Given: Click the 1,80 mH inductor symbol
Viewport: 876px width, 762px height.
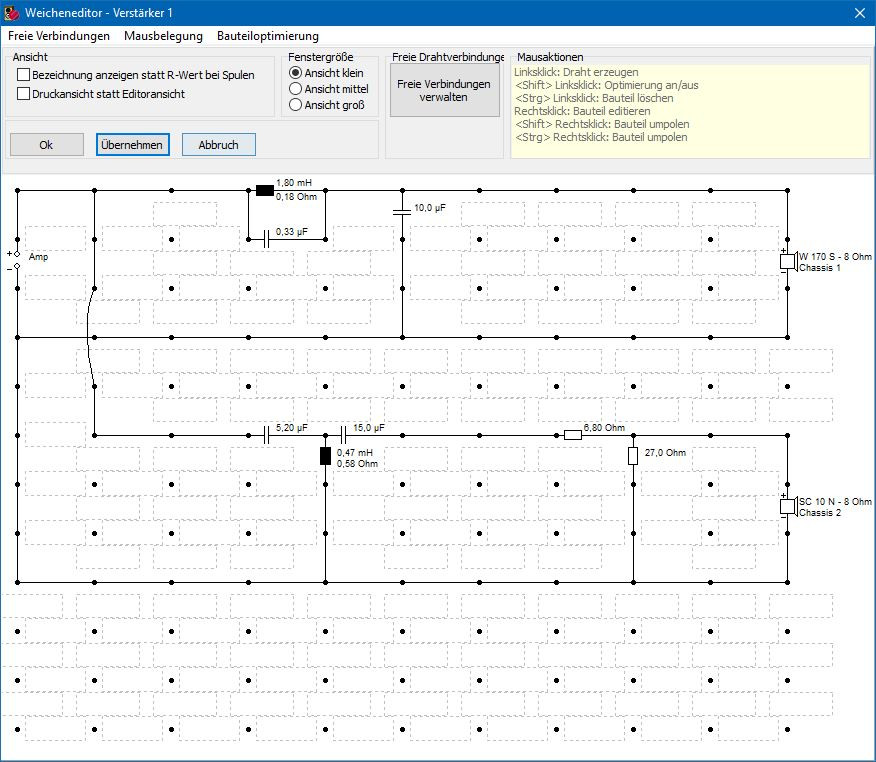Looking at the screenshot, I should [264, 190].
